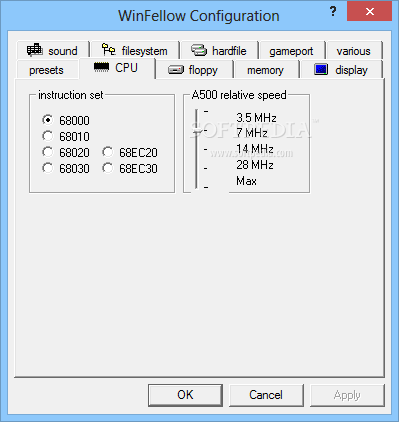Click the Apply button
Screen dimensions: 399x422
click(347, 395)
